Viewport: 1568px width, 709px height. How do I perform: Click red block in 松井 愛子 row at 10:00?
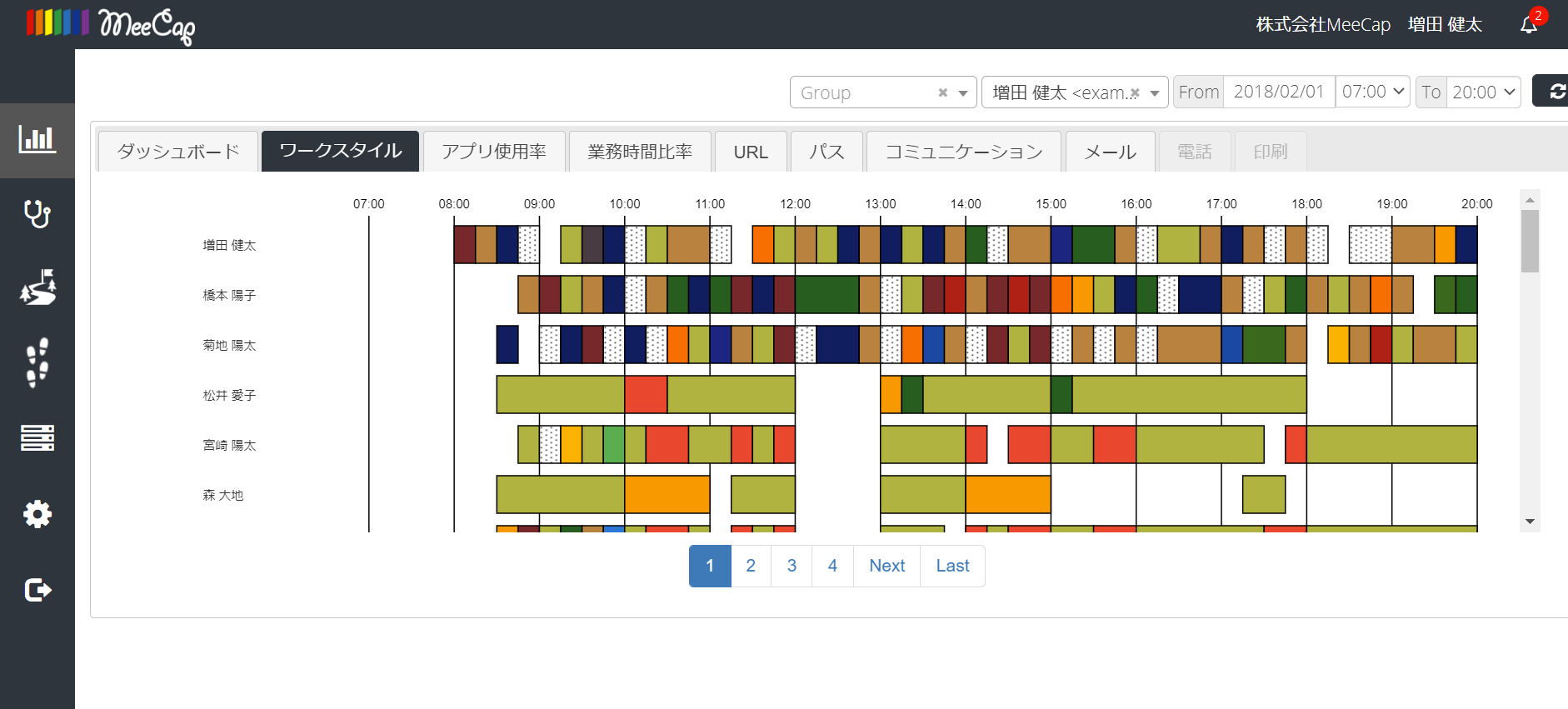point(646,395)
